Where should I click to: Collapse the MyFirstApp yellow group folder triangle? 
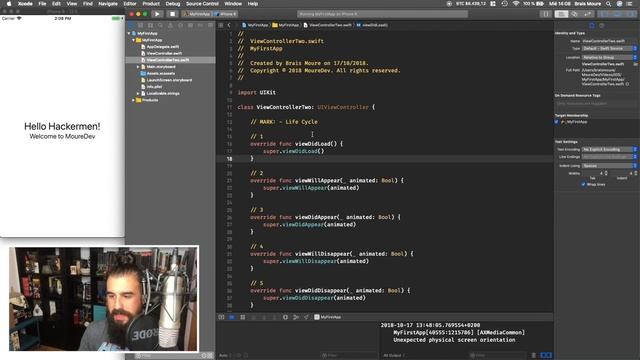point(133,40)
